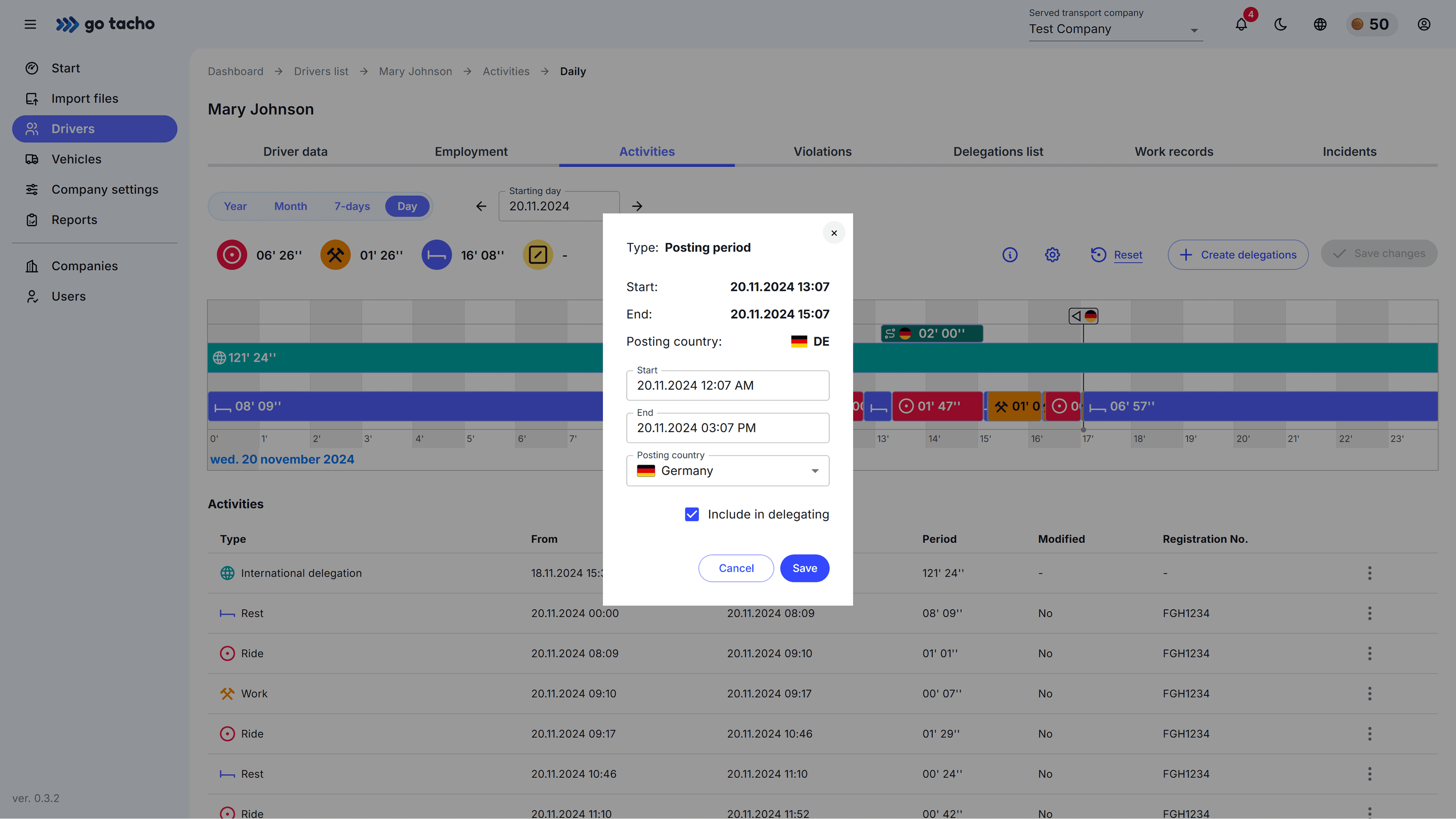This screenshot has width=1456, height=819.
Task: Click the yellow availability summary icon
Action: coord(538,255)
